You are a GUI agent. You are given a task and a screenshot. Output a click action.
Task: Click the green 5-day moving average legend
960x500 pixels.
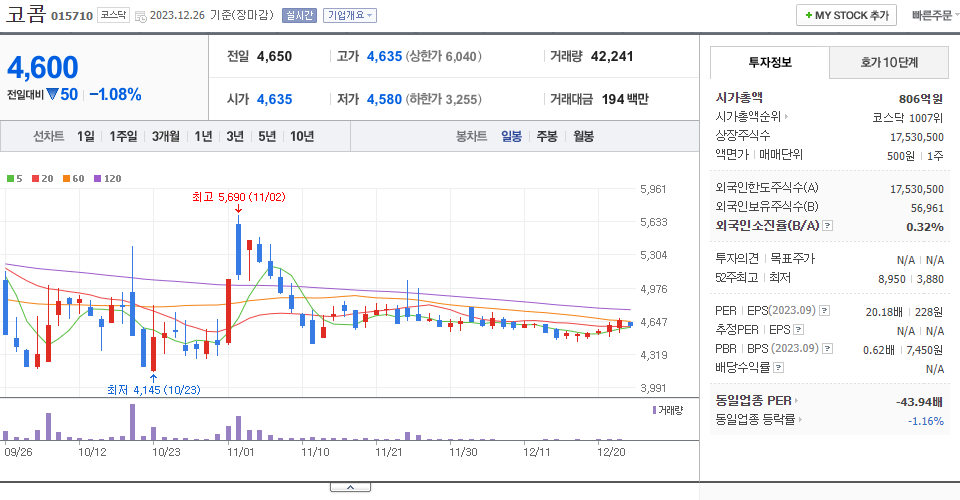tap(15, 179)
